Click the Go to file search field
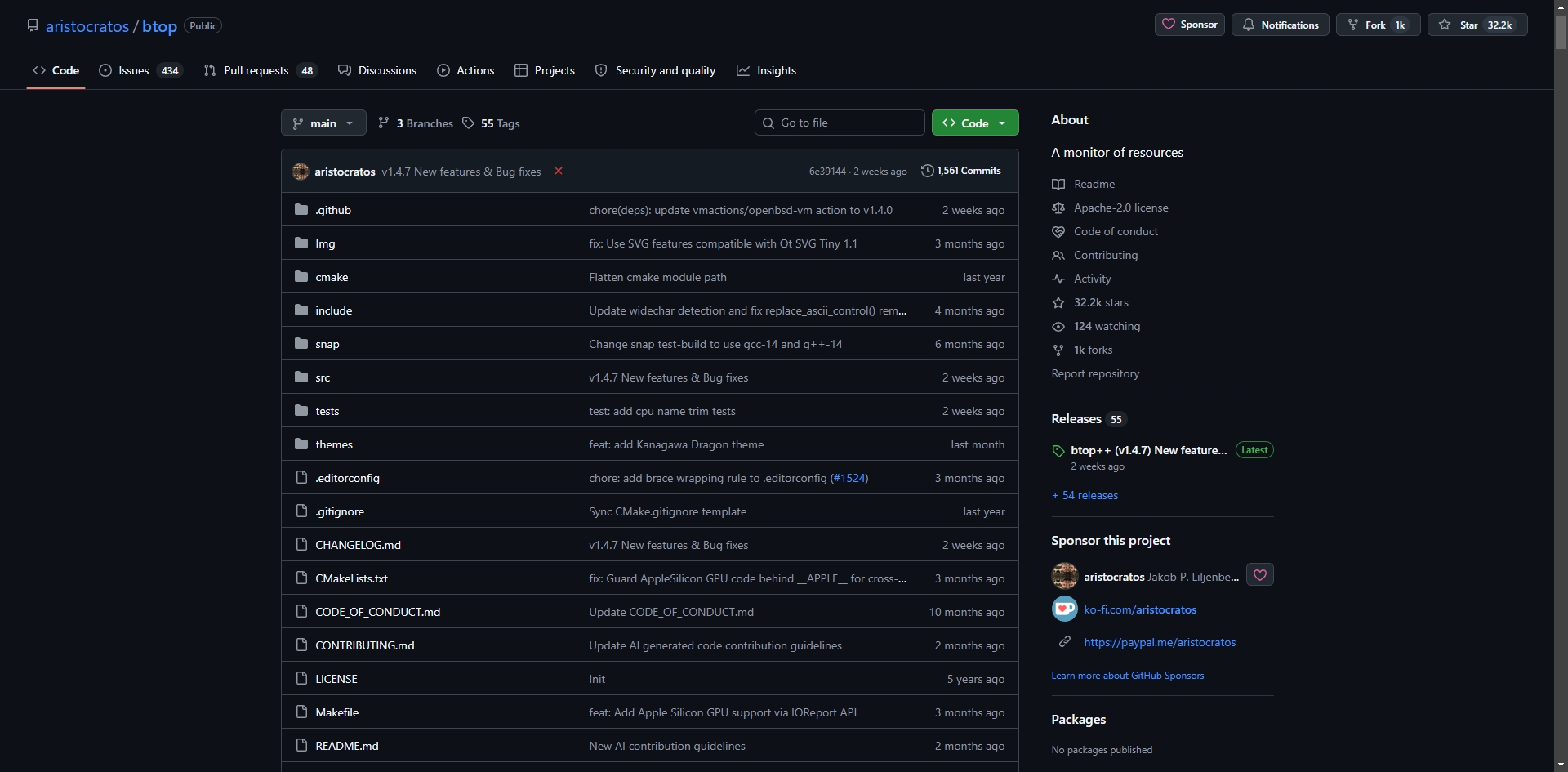 tap(840, 123)
